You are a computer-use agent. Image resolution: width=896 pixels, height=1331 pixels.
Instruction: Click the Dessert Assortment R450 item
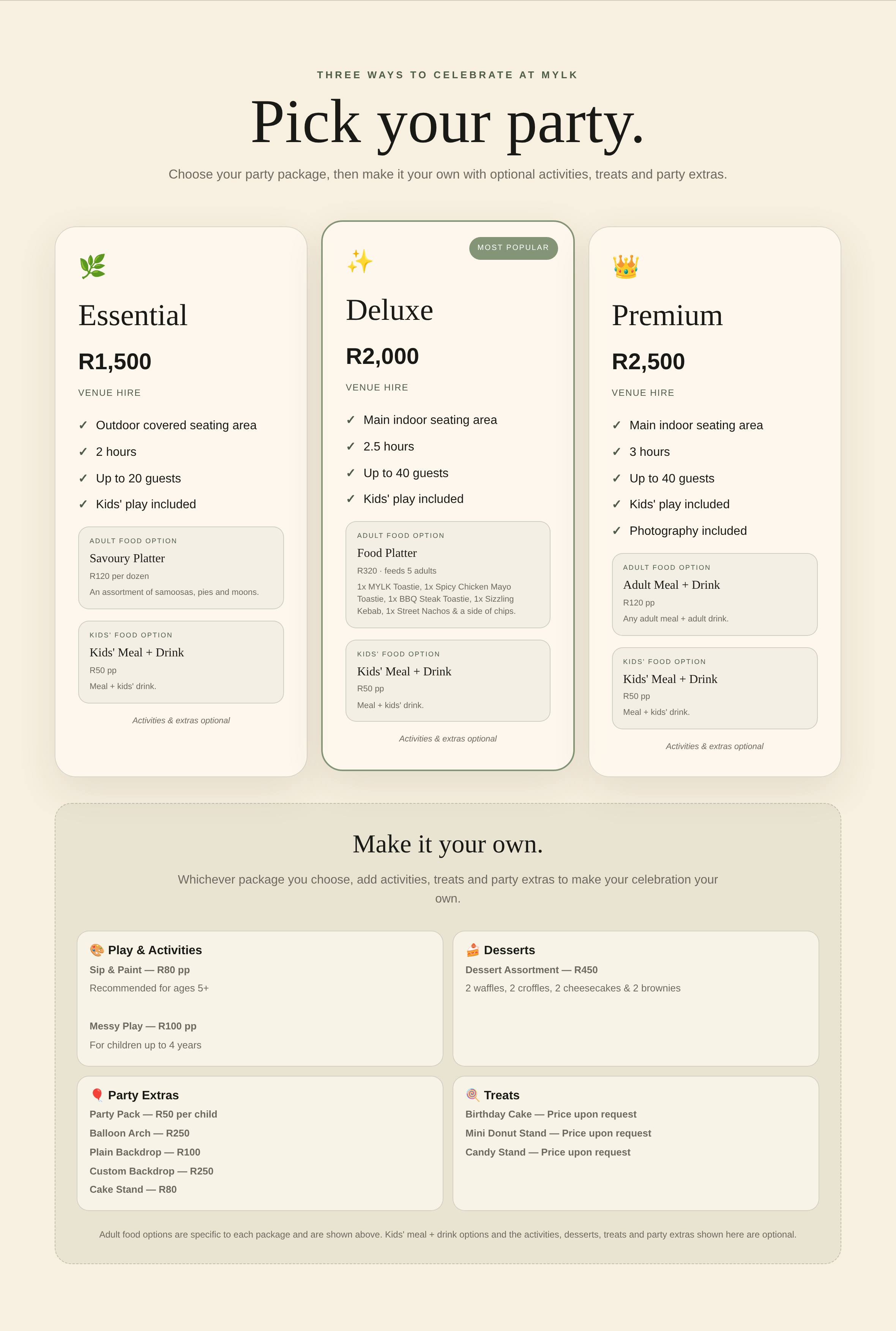[x=532, y=970]
